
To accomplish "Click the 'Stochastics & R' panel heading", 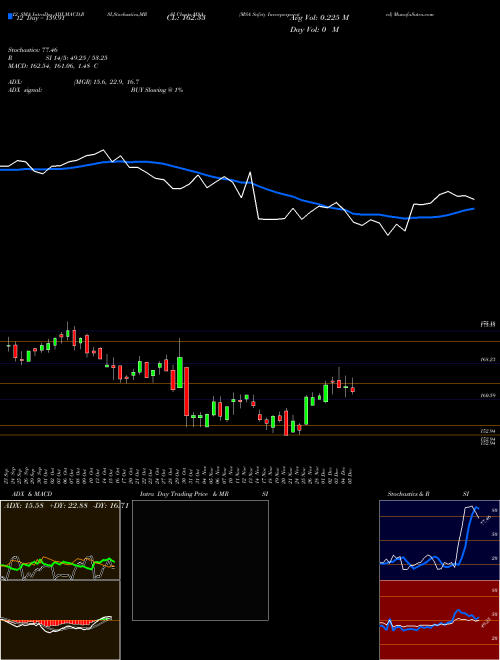I will 409,494.
